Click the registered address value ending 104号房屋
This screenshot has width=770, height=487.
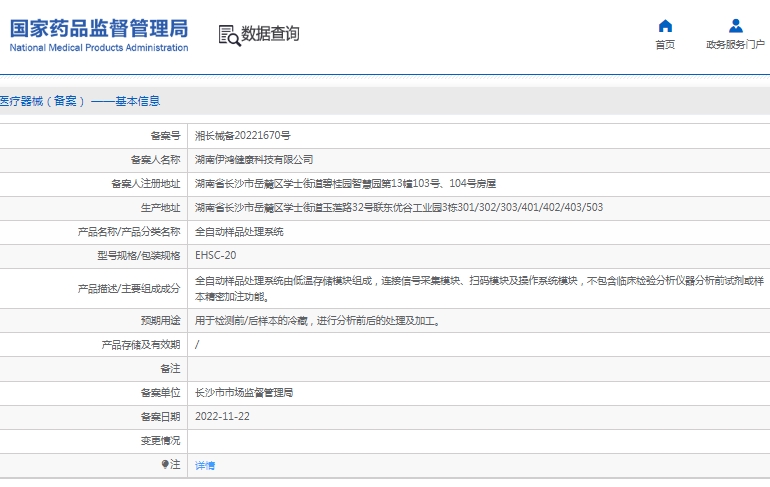coord(345,184)
